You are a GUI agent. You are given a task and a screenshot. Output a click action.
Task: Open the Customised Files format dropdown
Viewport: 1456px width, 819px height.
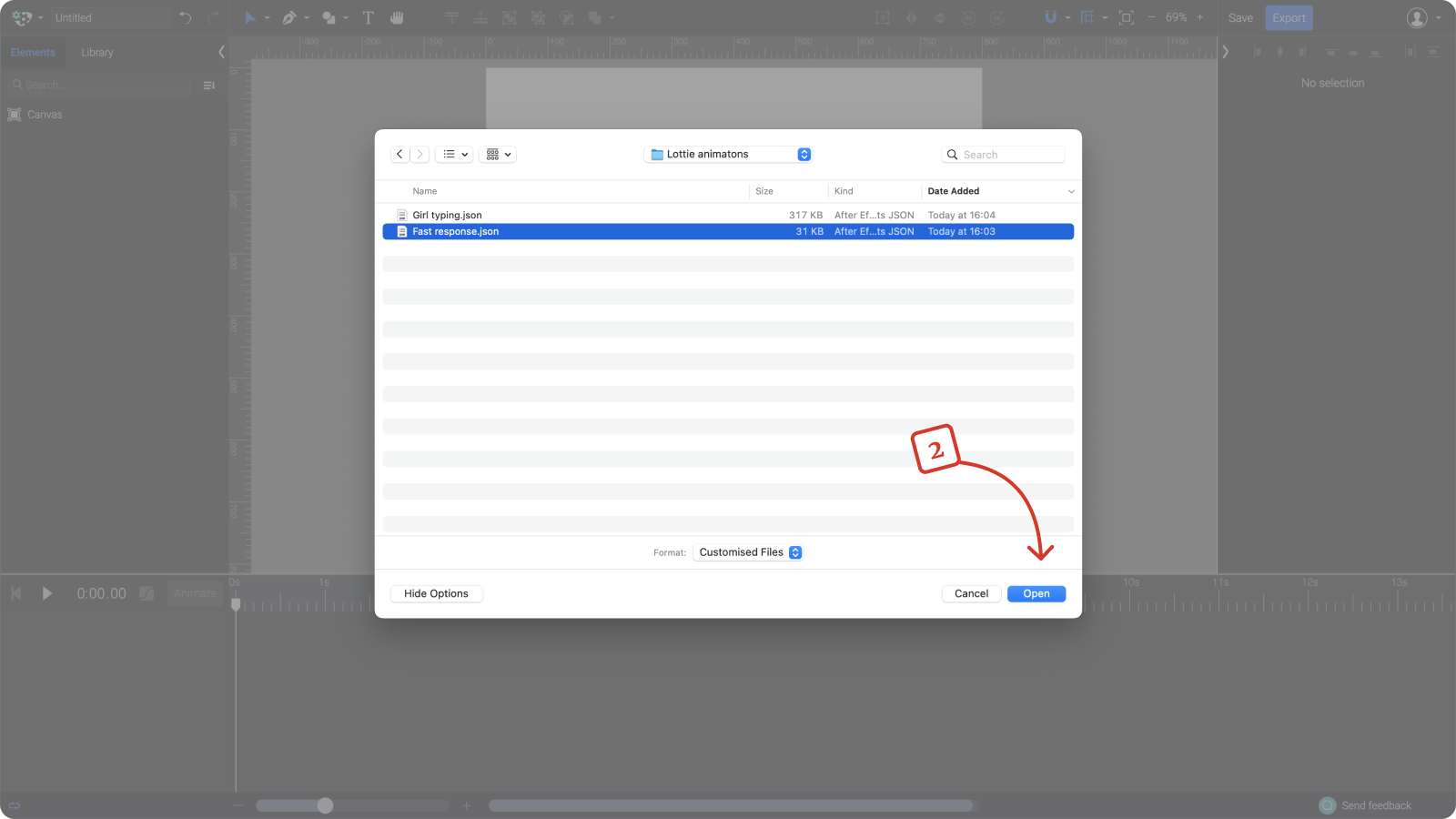[748, 552]
